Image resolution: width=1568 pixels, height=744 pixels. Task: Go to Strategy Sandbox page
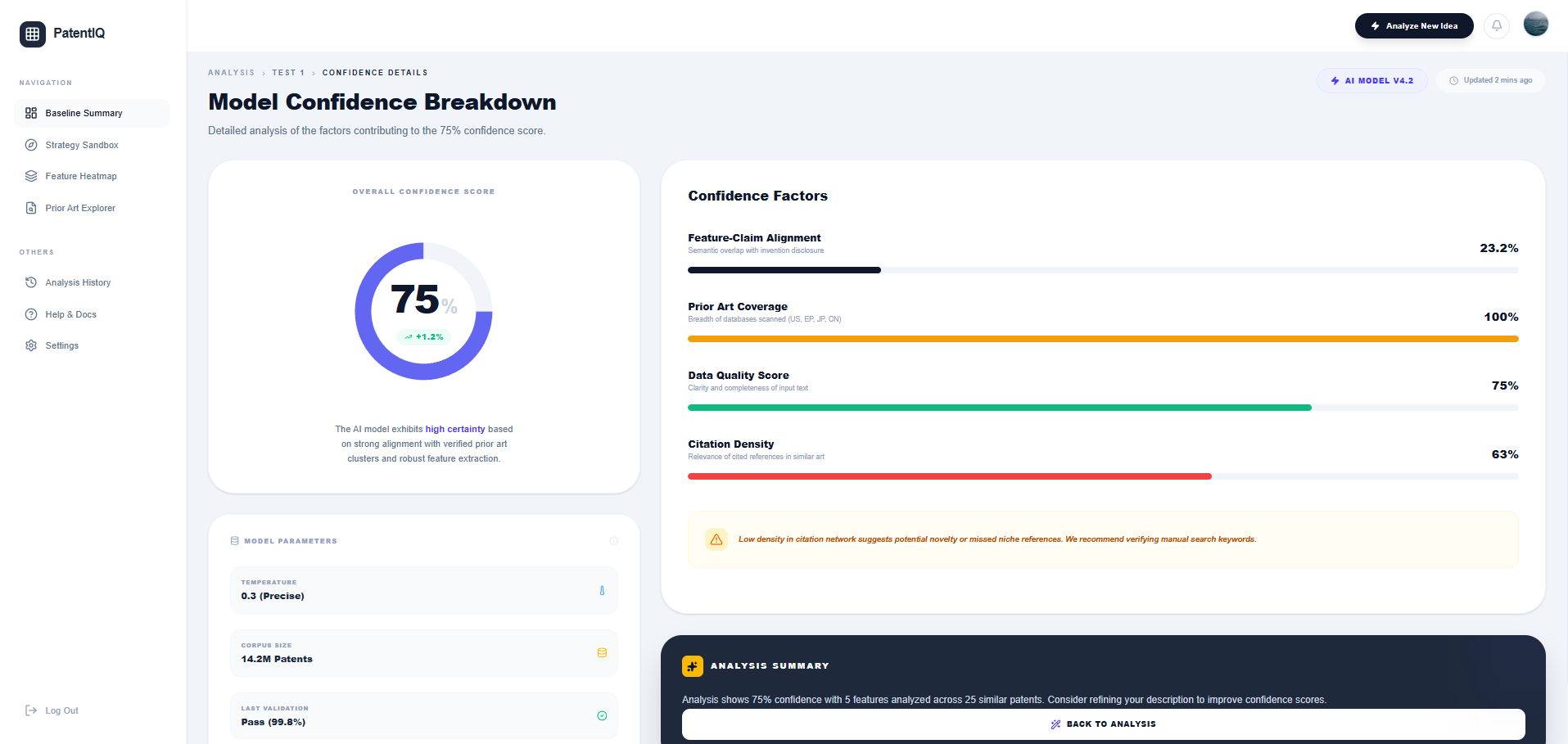[92, 145]
